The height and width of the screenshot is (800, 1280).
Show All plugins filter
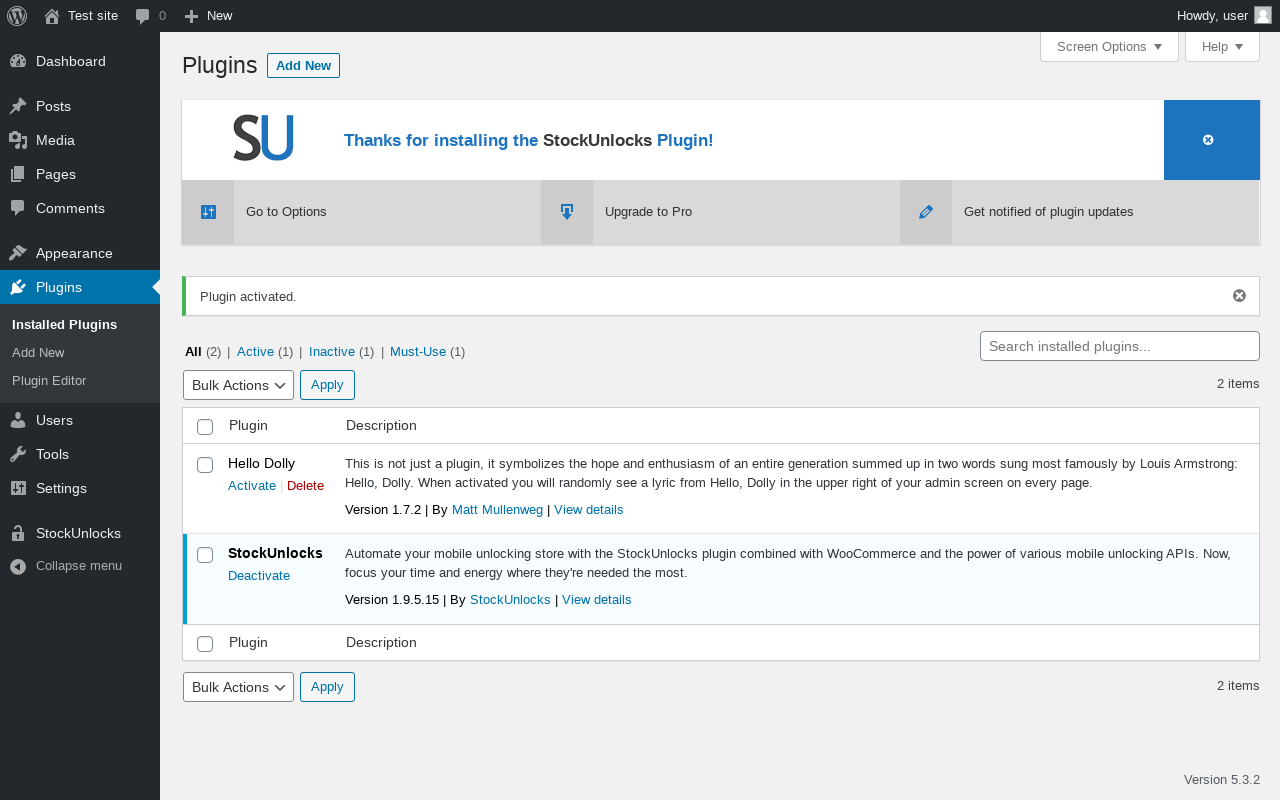click(193, 352)
